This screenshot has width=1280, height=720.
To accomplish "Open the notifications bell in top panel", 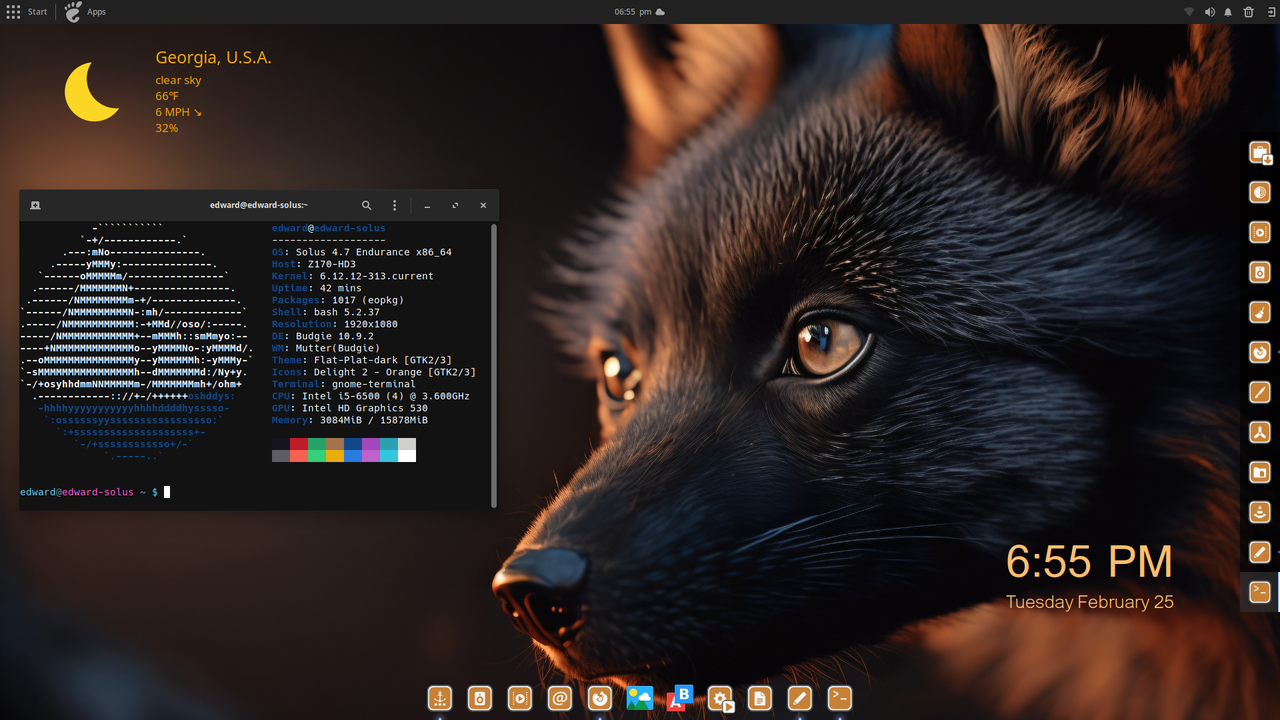I will tap(1228, 12).
